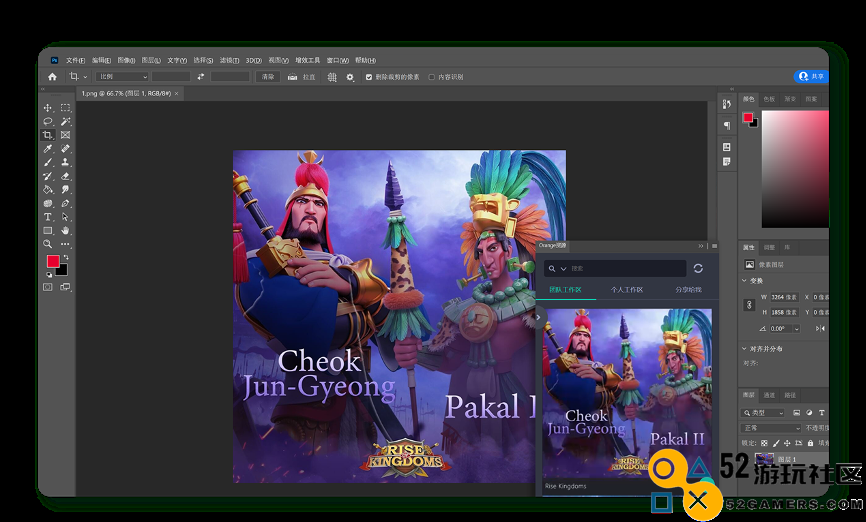Open the File menu

point(76,60)
